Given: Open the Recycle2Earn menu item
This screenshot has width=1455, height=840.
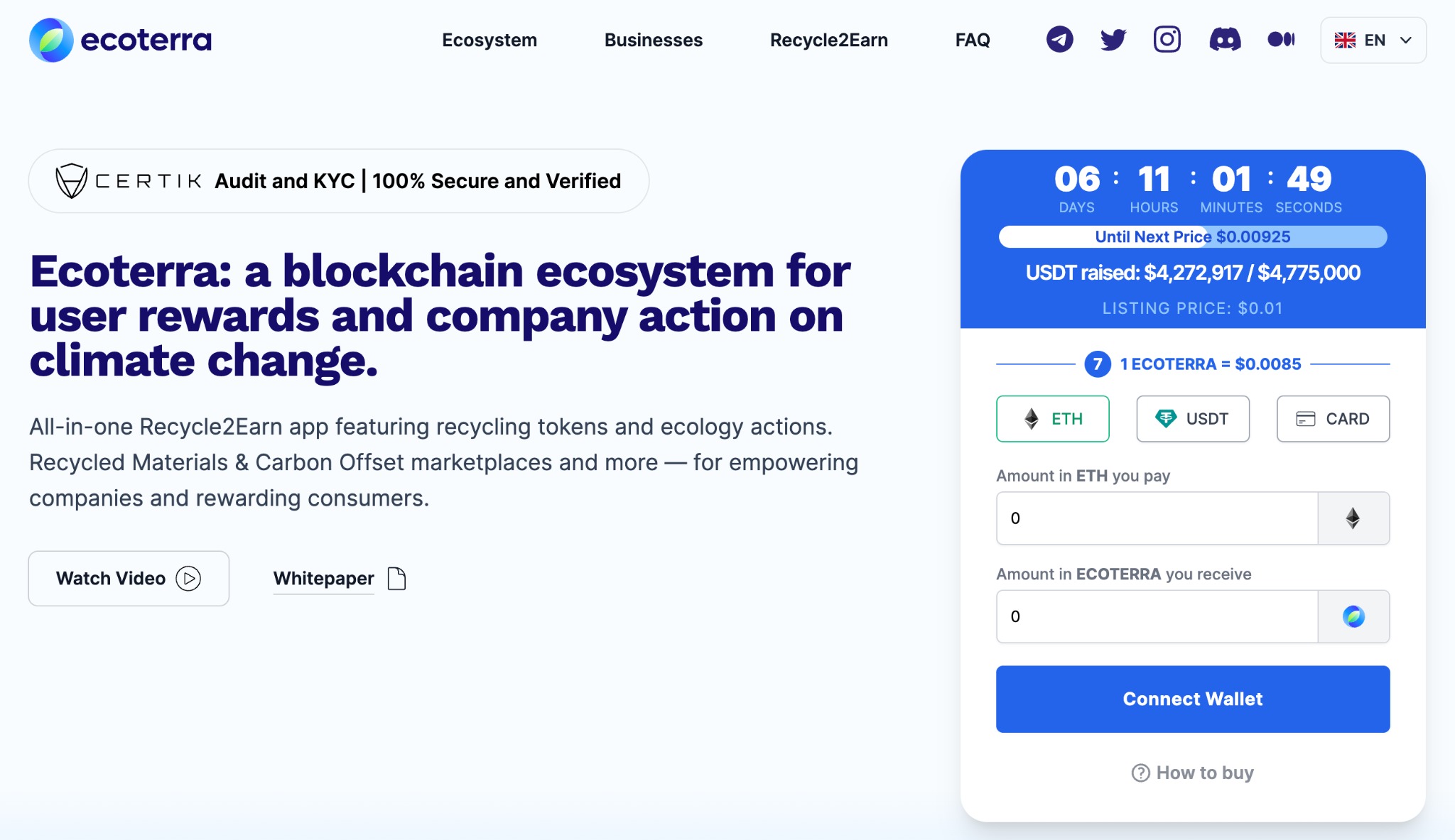Looking at the screenshot, I should tap(829, 40).
